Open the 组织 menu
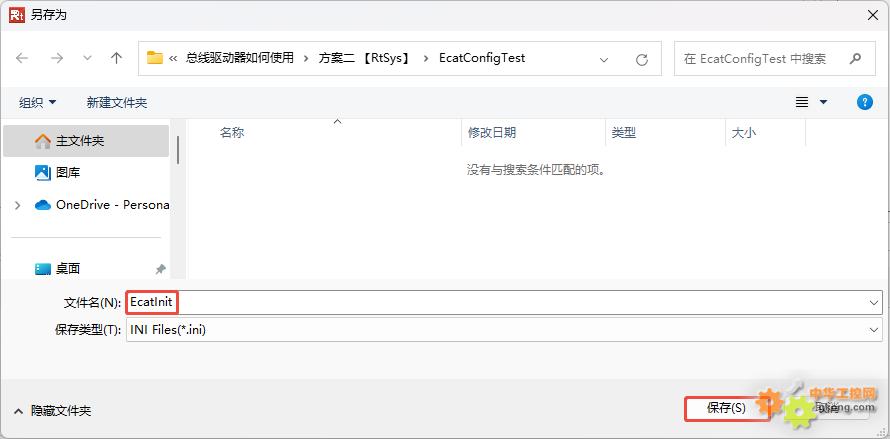 pos(38,102)
